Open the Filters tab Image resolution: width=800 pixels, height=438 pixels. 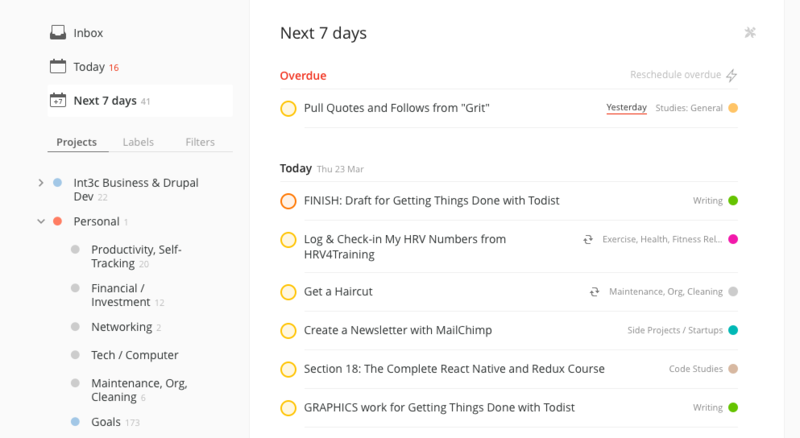coord(200,142)
